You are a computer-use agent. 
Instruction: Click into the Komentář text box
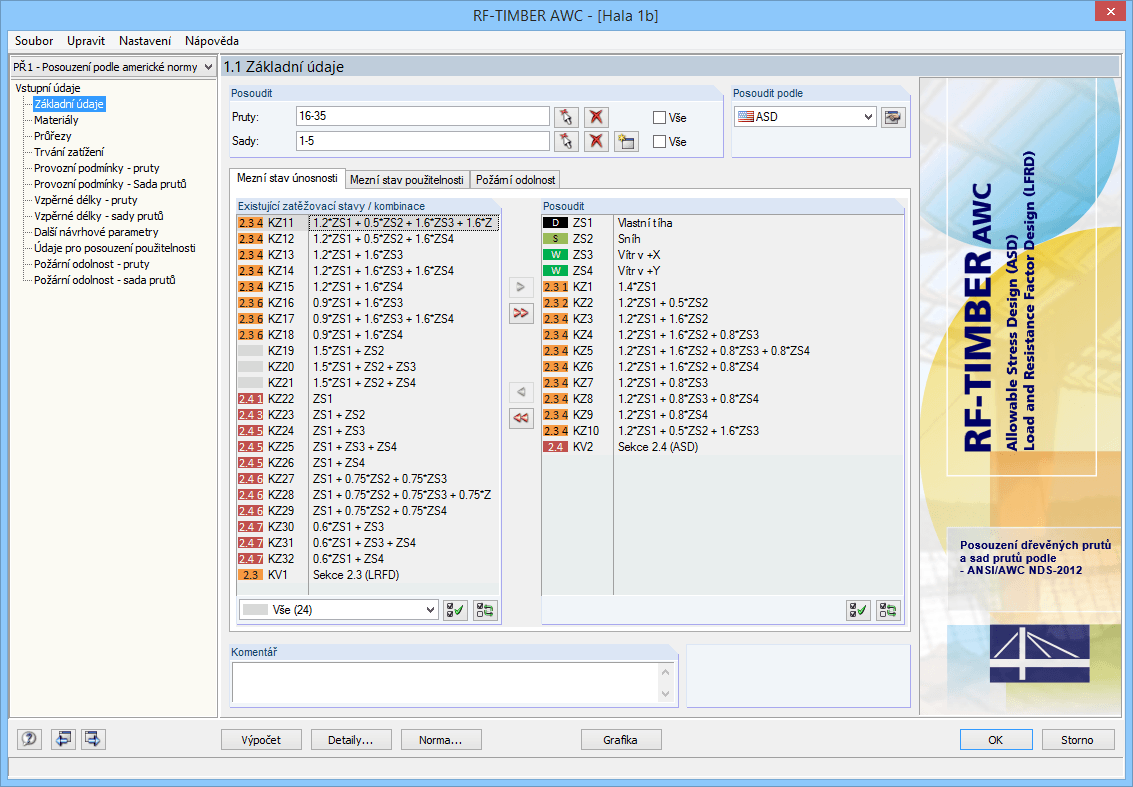point(446,682)
